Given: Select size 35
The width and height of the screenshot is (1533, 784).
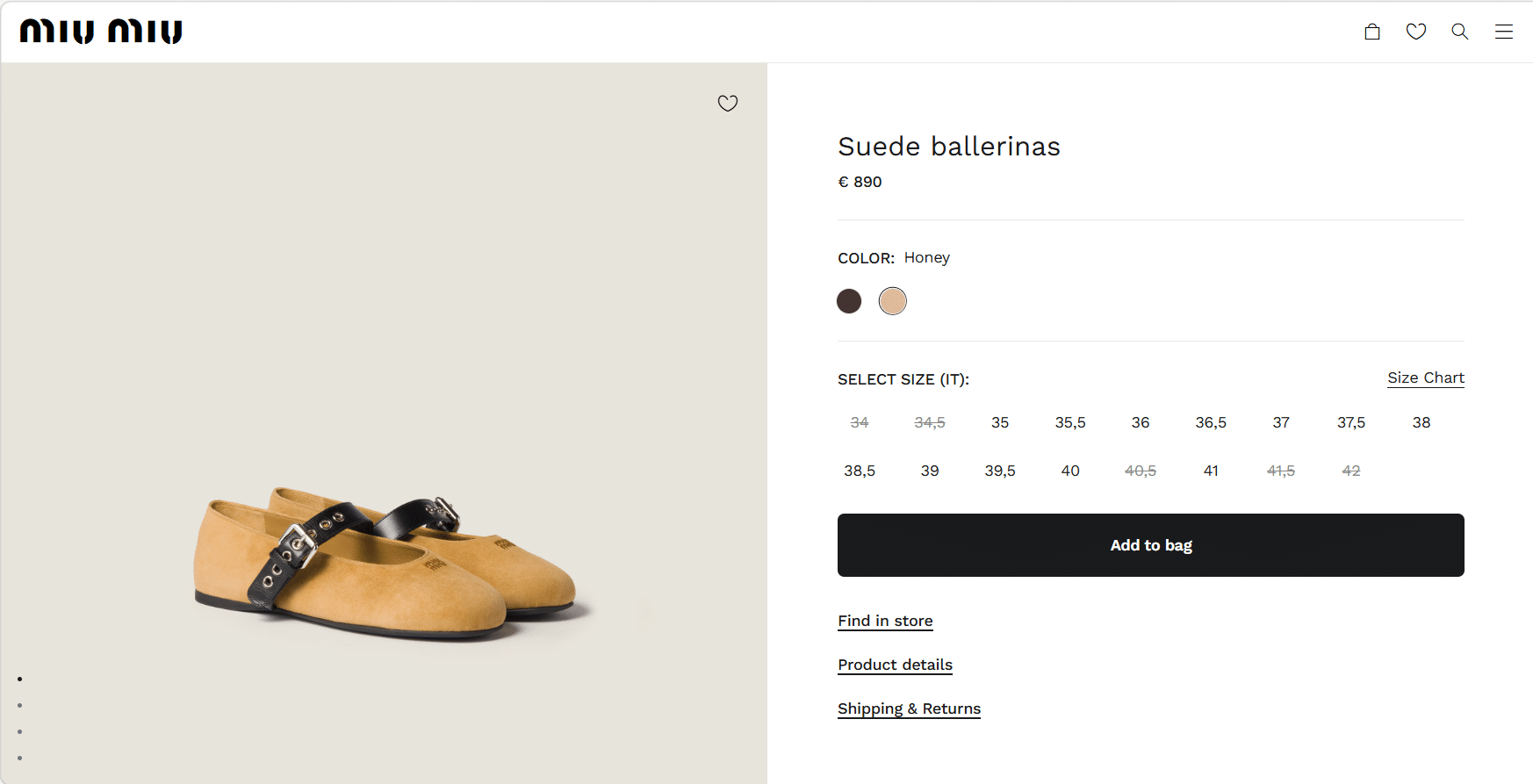Looking at the screenshot, I should [1000, 422].
